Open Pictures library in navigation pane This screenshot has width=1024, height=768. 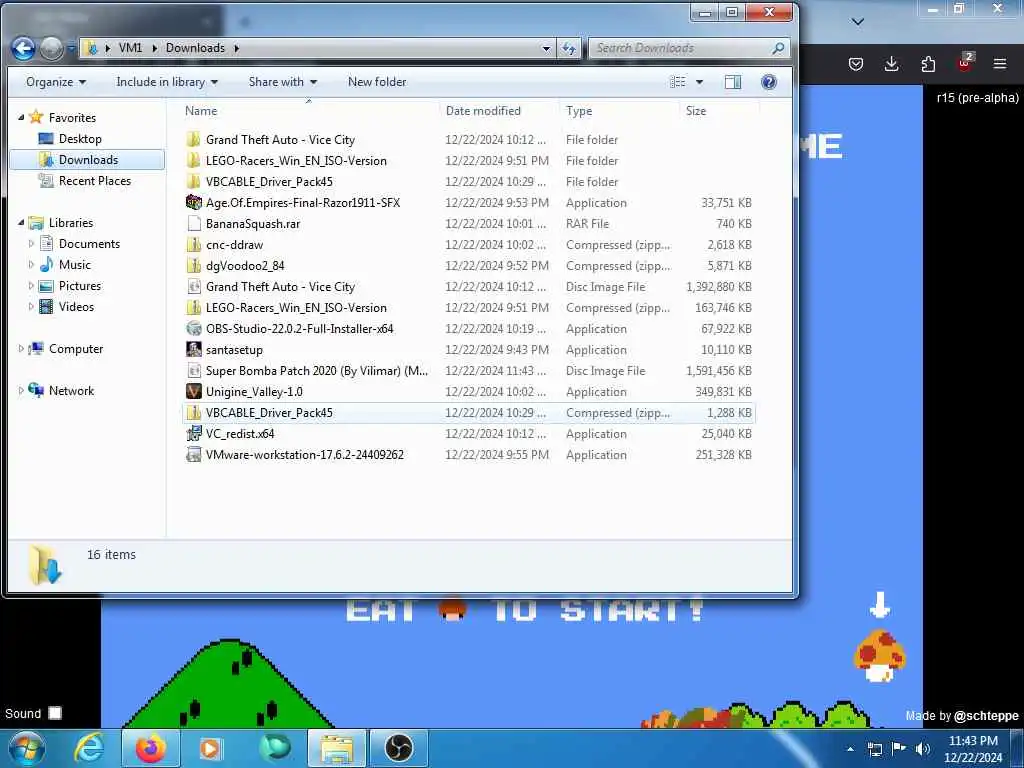point(80,285)
